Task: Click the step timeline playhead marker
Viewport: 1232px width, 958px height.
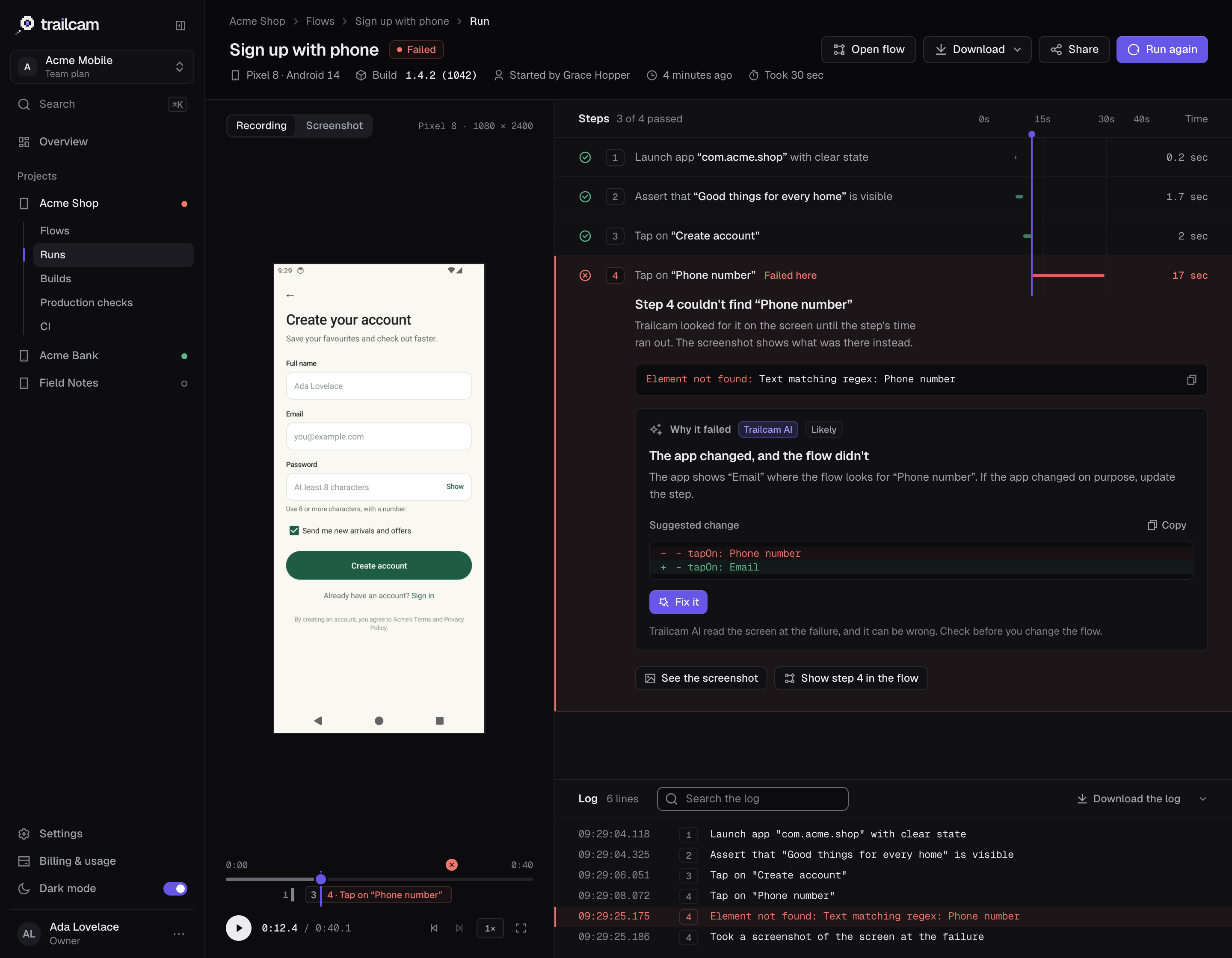Action: coord(1032,134)
